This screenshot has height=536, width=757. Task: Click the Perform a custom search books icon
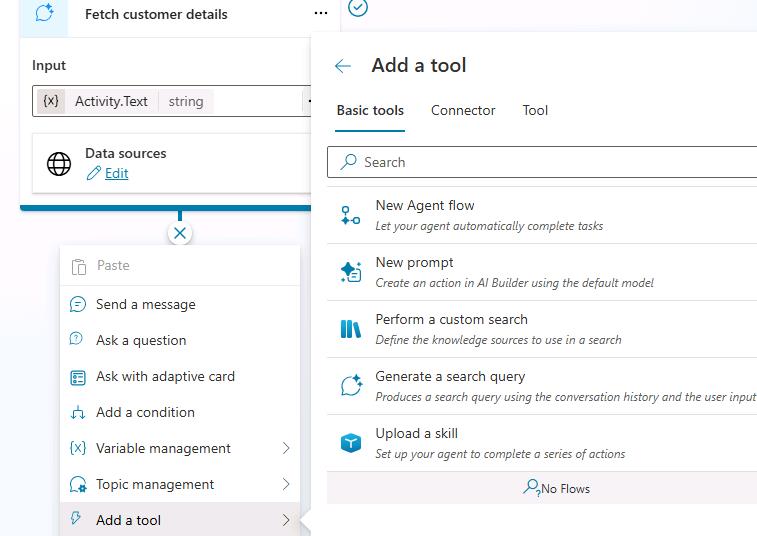(350, 329)
